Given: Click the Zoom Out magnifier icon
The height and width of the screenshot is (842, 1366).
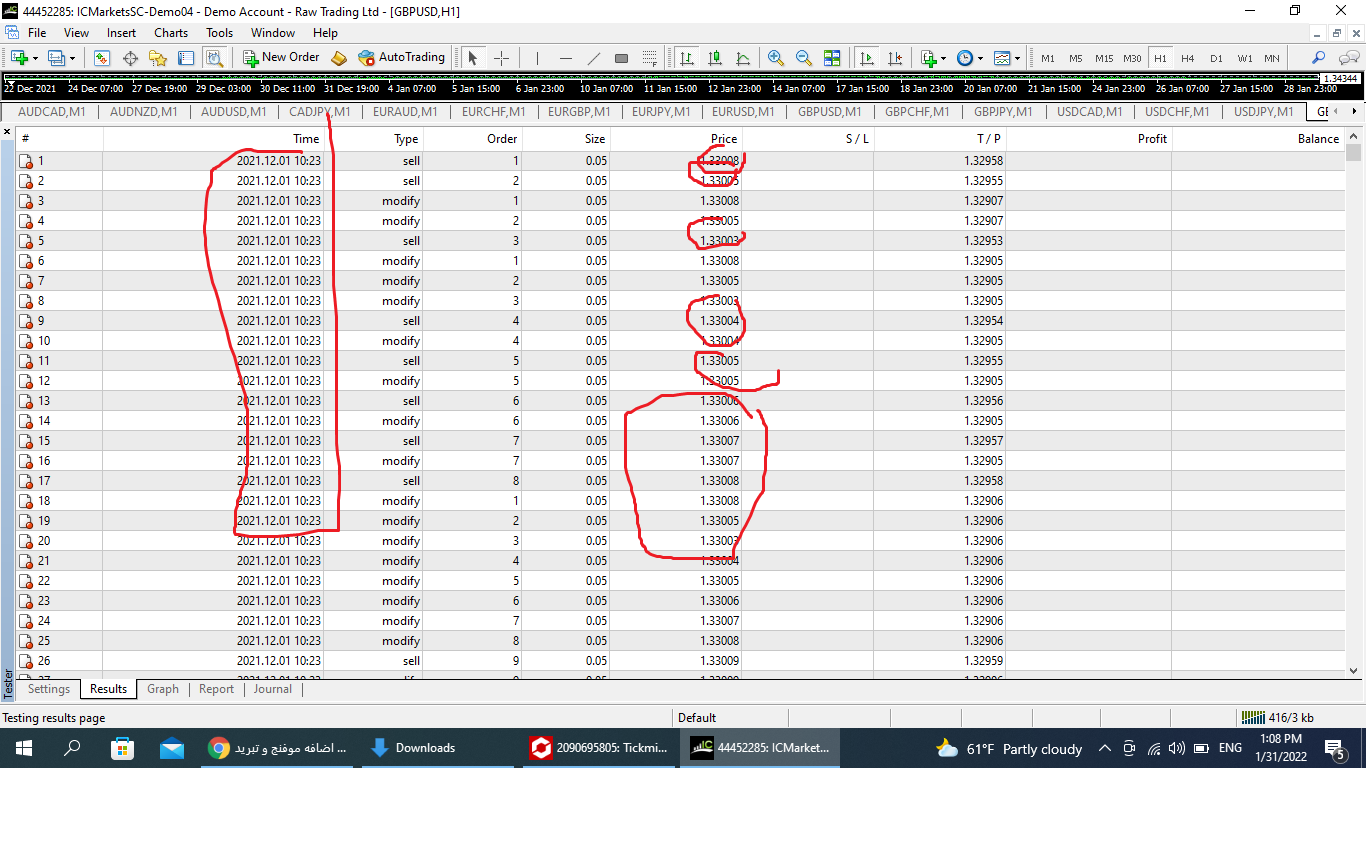Looking at the screenshot, I should [803, 58].
